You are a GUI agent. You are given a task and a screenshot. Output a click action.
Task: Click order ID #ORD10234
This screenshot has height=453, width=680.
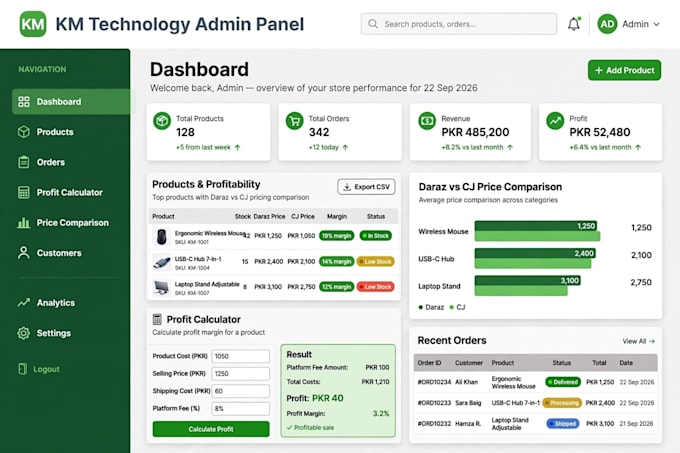(x=434, y=382)
